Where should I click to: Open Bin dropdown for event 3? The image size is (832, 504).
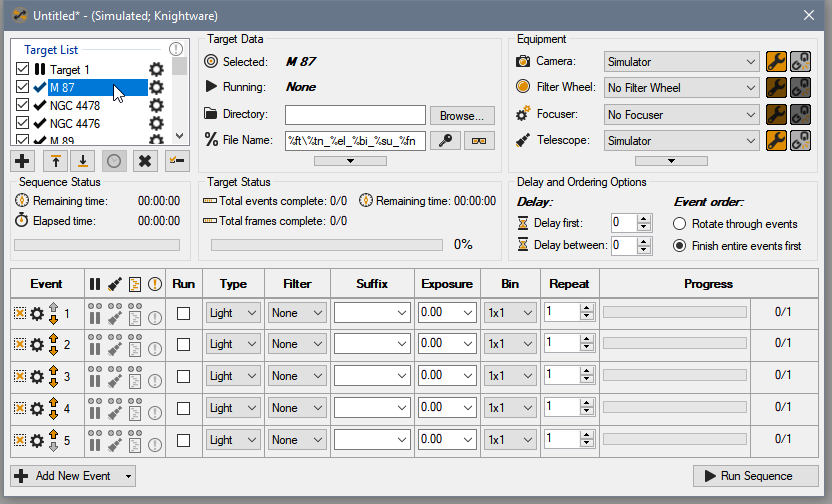tap(510, 376)
